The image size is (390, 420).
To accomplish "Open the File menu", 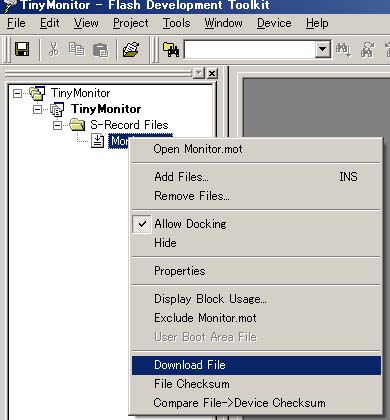I will (x=16, y=23).
